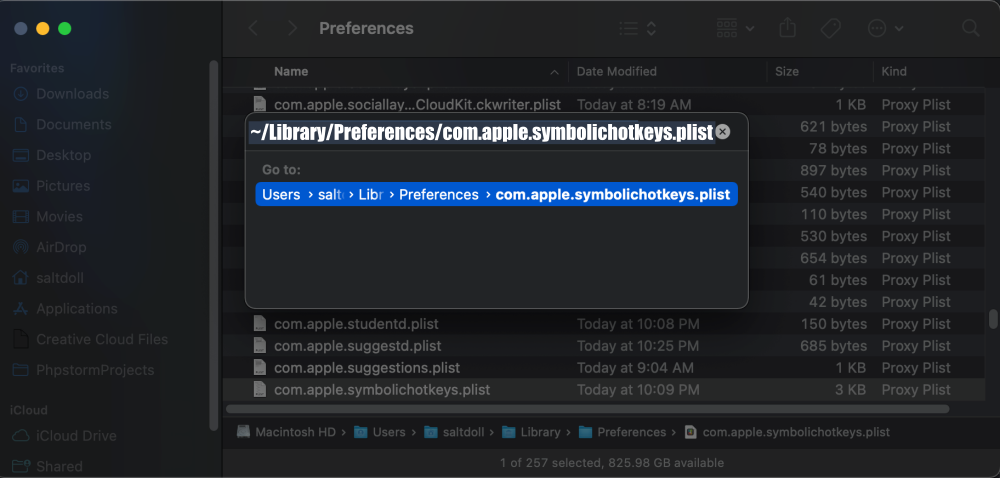Sort by Size column header
The image size is (1000, 478).
click(787, 71)
